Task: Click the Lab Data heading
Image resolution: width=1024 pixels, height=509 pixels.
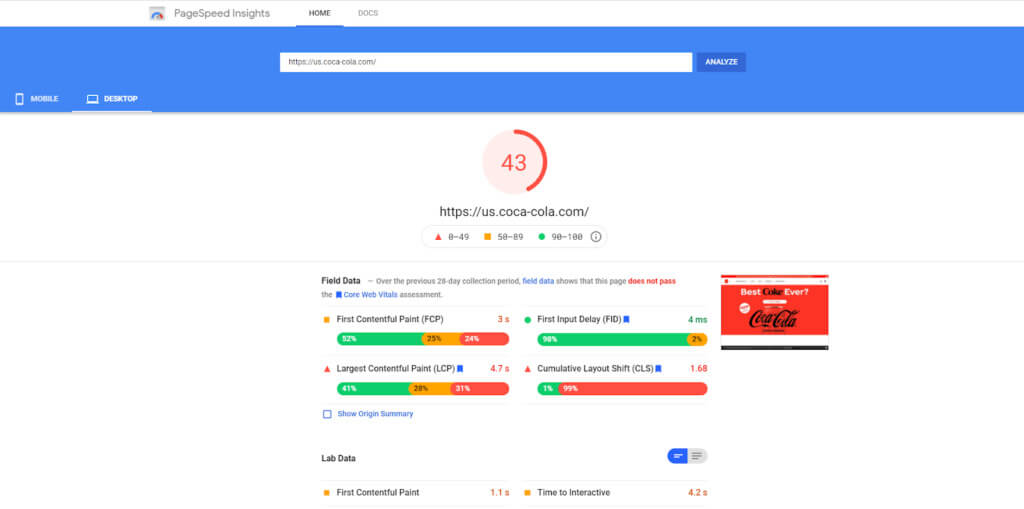Action: point(338,459)
